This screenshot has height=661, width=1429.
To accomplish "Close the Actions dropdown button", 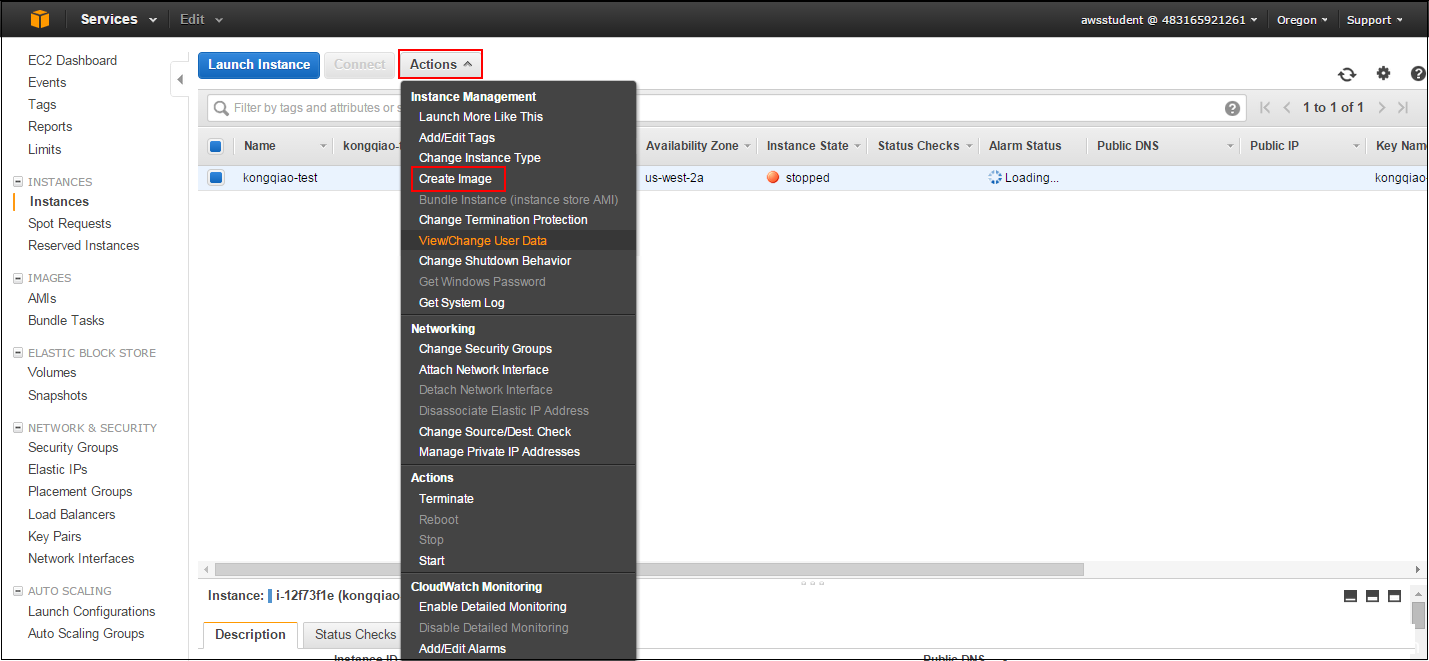I will coord(441,64).
